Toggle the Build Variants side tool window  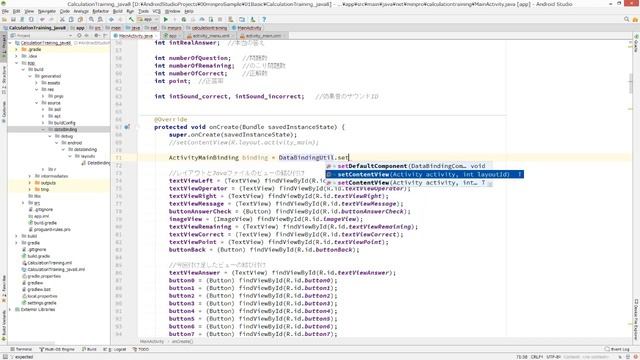coord(4,325)
